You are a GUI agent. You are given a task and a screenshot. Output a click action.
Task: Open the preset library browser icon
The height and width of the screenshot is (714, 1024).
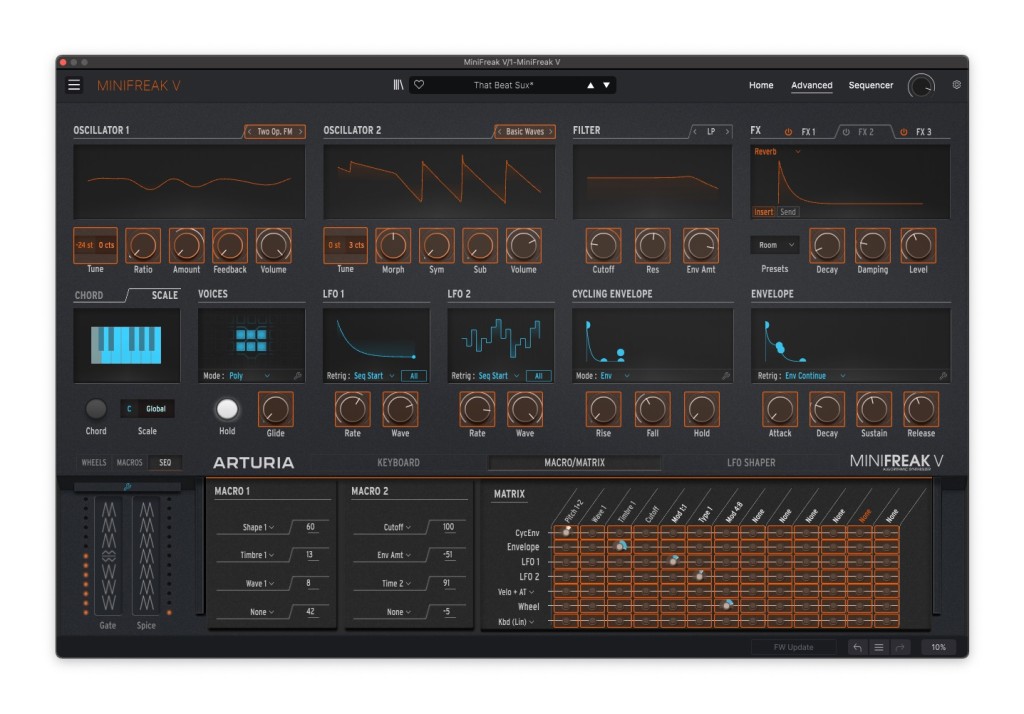(x=398, y=85)
